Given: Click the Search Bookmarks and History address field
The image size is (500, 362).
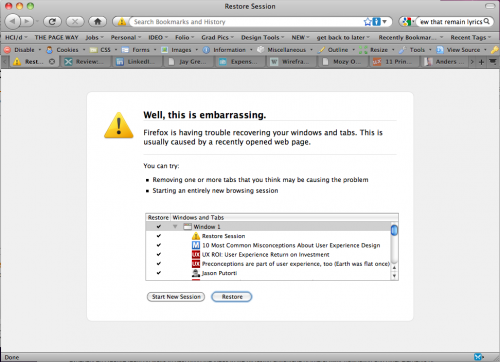Looking at the screenshot, I should pos(248,22).
